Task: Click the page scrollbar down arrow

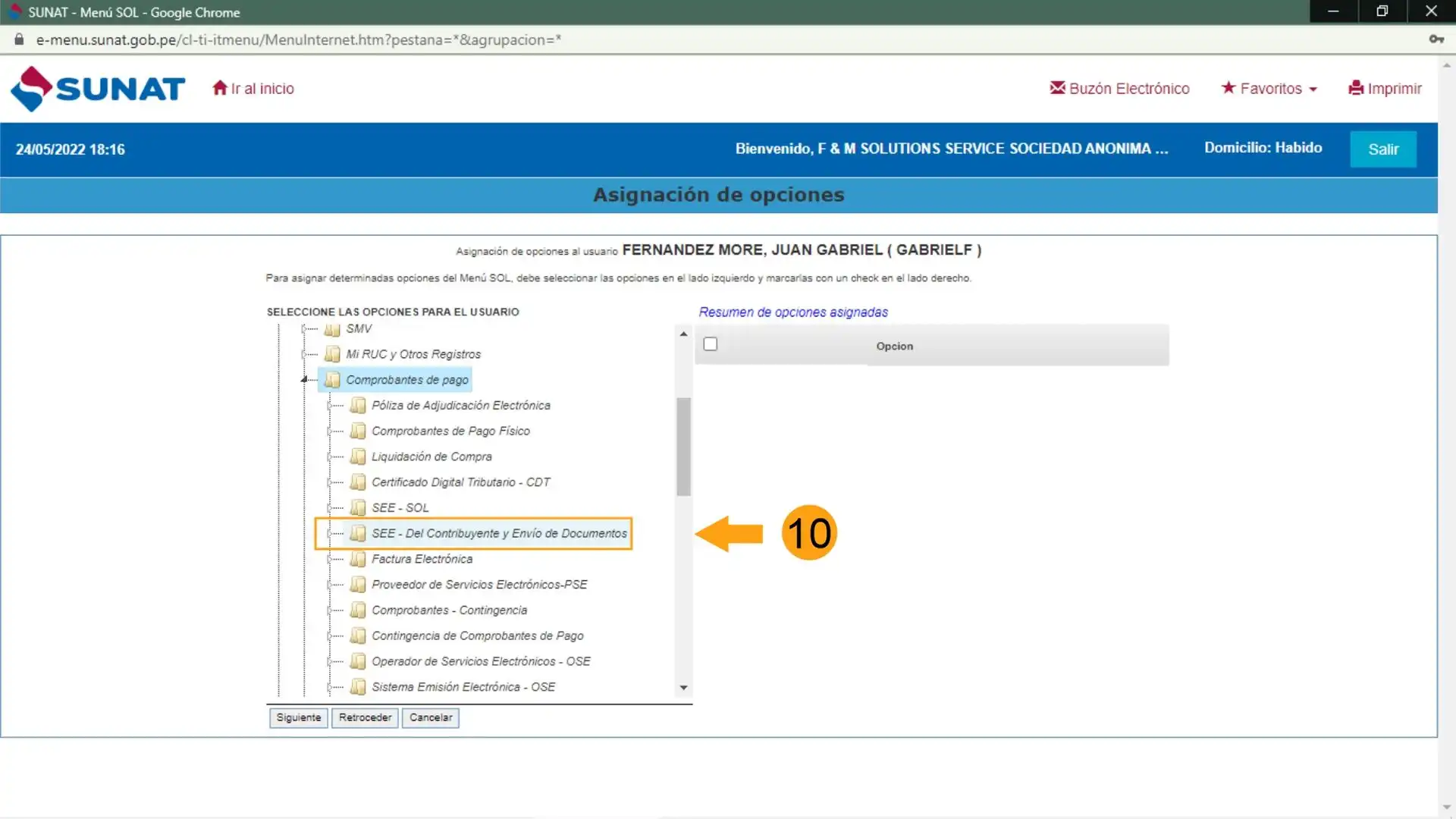Action: 1447,808
